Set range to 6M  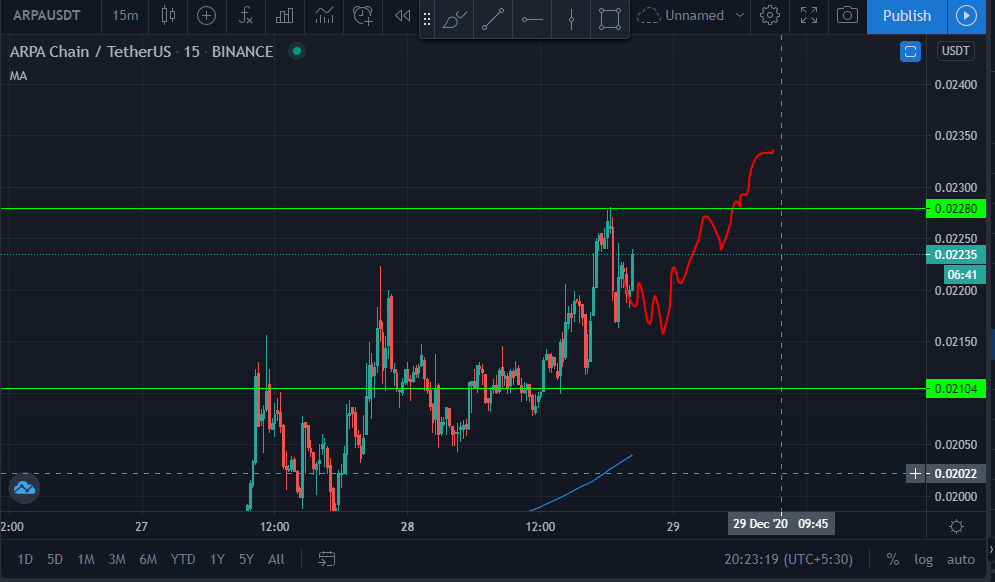click(x=148, y=559)
